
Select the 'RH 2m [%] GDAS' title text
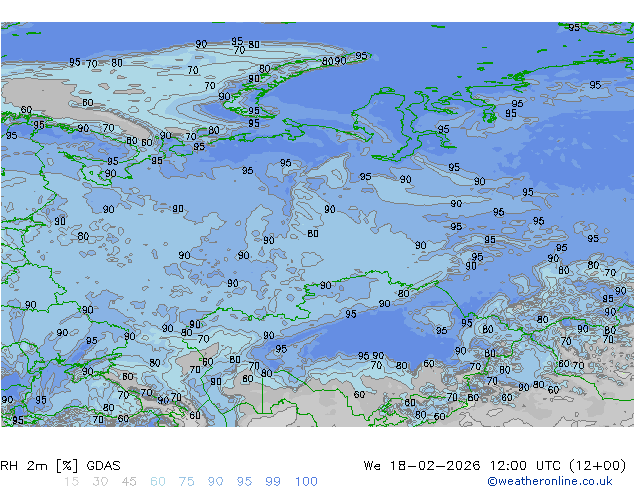(60, 466)
